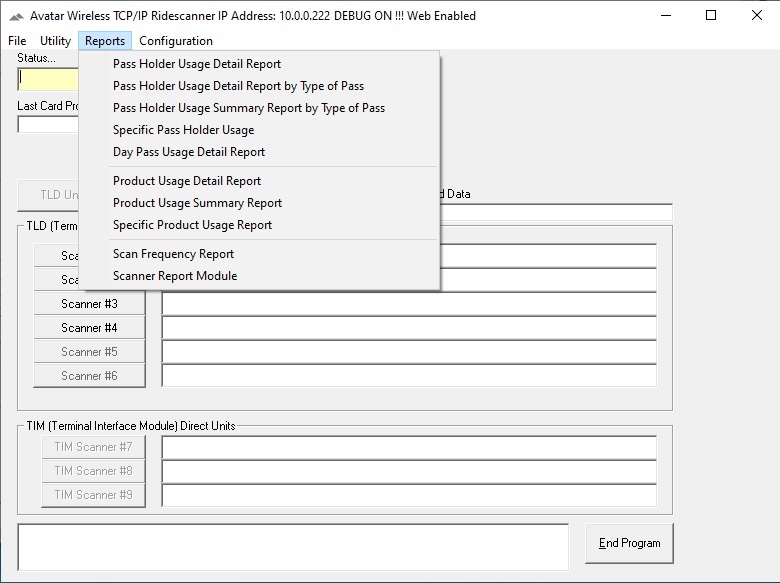The height and width of the screenshot is (583, 780).
Task: Click the Scanner #3 data field
Action: point(408,304)
